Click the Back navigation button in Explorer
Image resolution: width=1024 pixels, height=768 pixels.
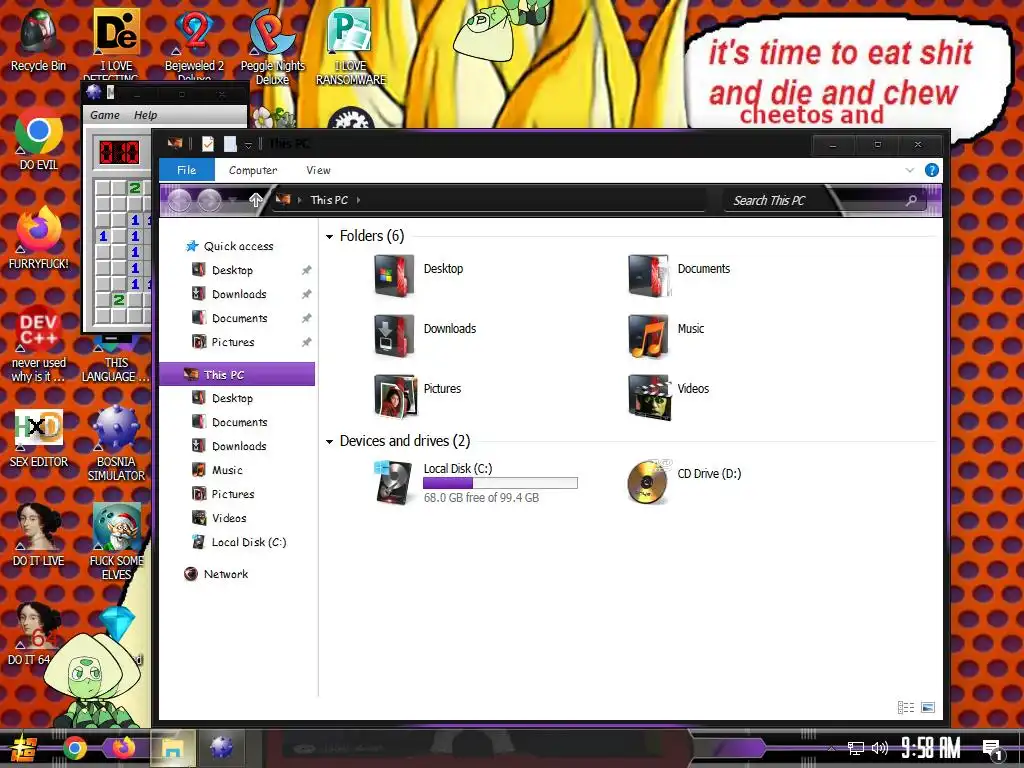[179, 200]
